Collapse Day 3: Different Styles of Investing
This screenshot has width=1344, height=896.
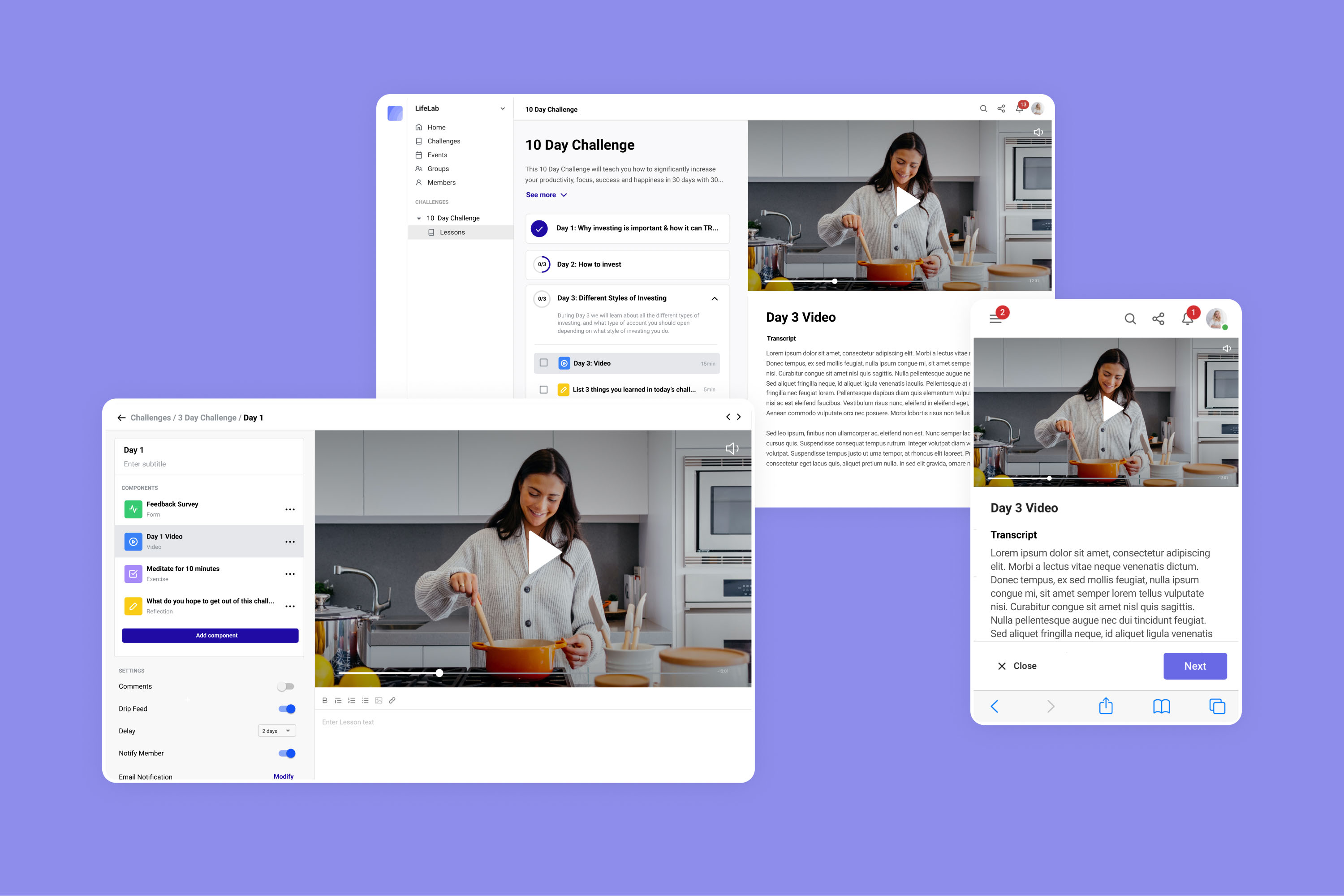tap(714, 298)
